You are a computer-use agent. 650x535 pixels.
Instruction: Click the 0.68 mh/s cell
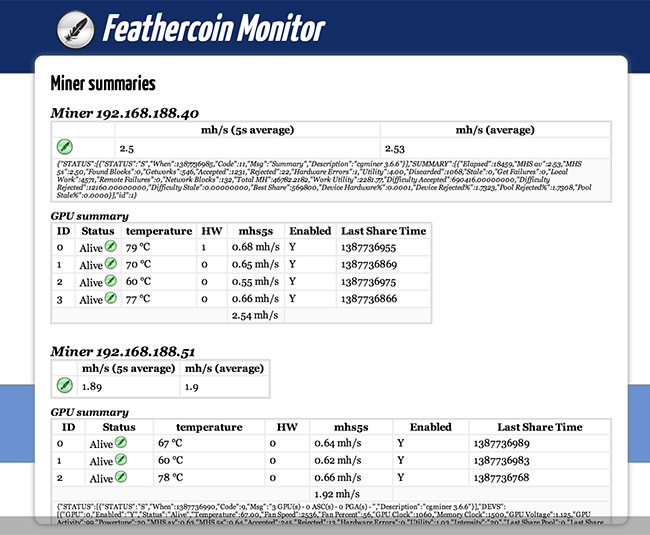tap(255, 247)
